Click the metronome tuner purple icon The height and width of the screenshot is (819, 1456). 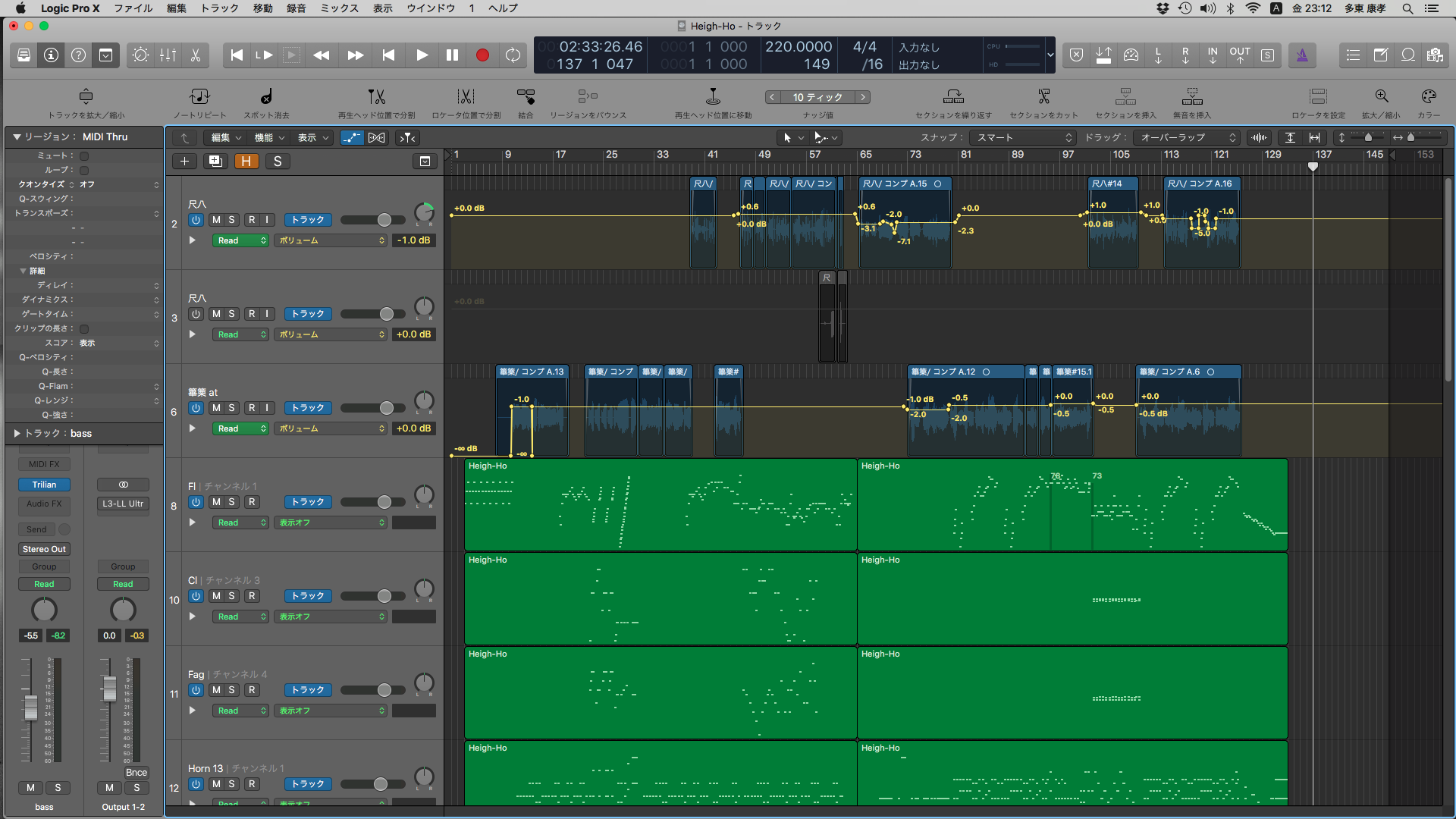[x=1302, y=55]
